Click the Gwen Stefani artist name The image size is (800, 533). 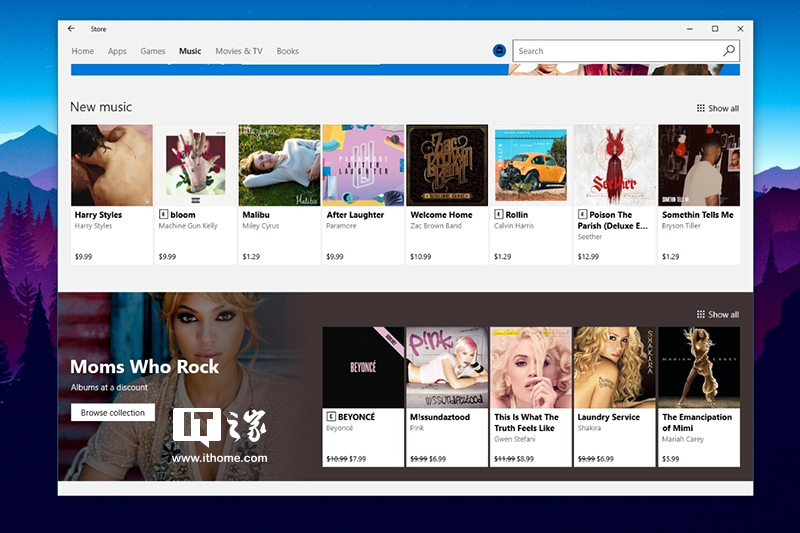point(514,439)
